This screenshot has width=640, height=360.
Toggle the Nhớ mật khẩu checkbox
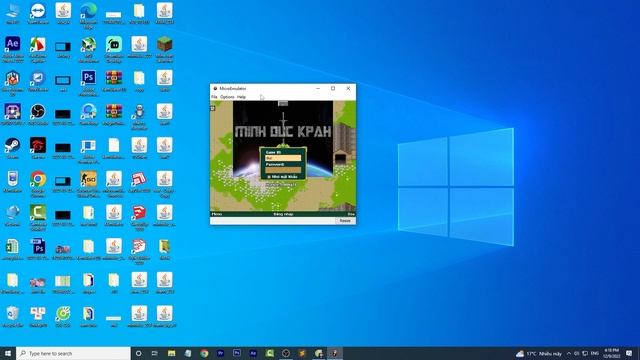[x=269, y=177]
